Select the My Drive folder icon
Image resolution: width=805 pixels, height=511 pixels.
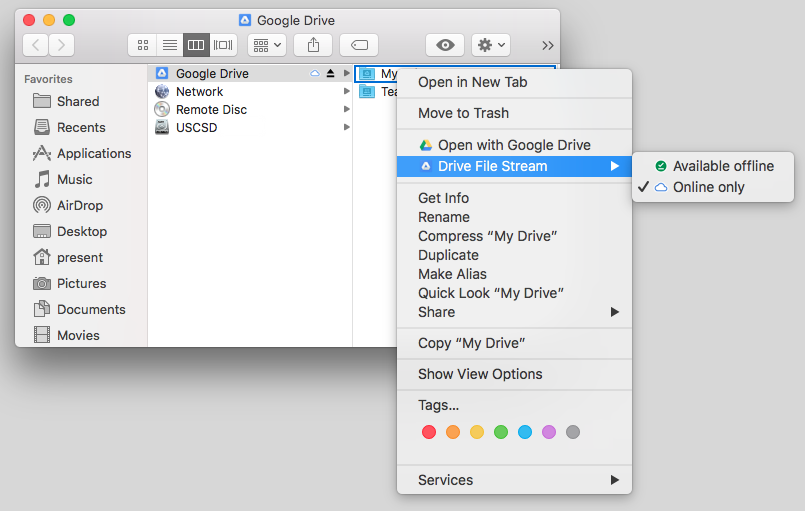[367, 74]
